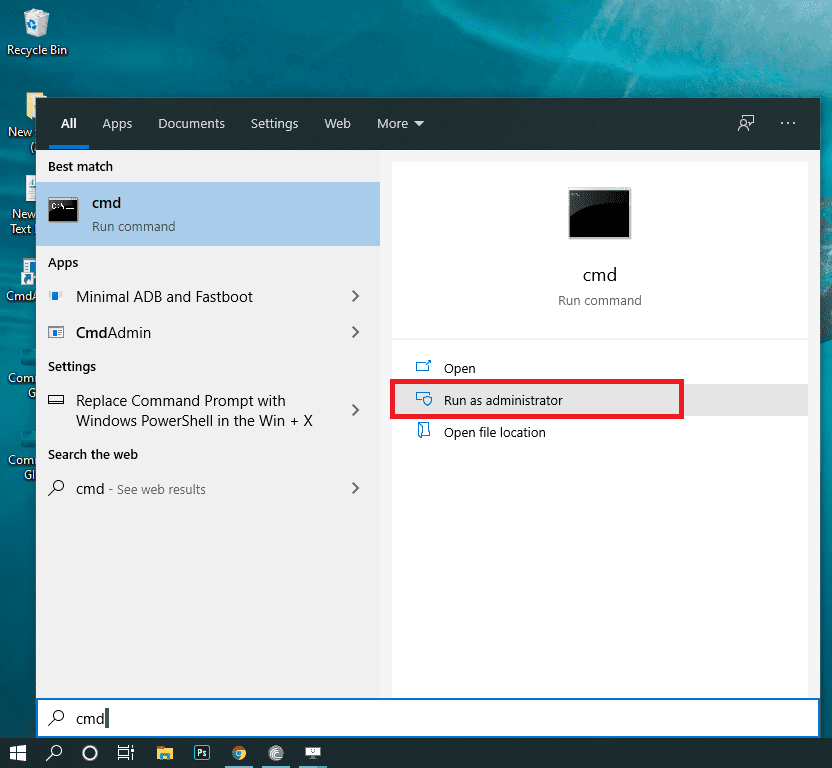Expand the CmdAdmin result arrow
Image resolution: width=832 pixels, height=768 pixels.
point(355,332)
